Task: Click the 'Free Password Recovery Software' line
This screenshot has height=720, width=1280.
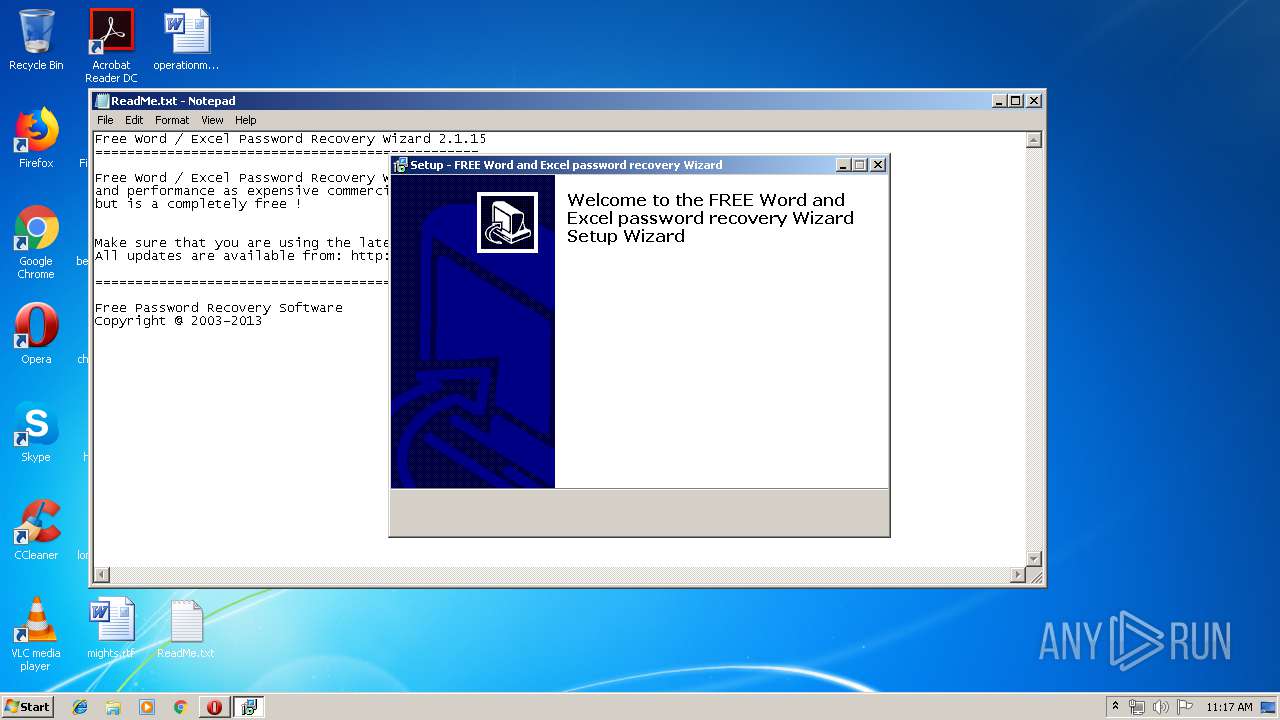Action: (x=219, y=308)
